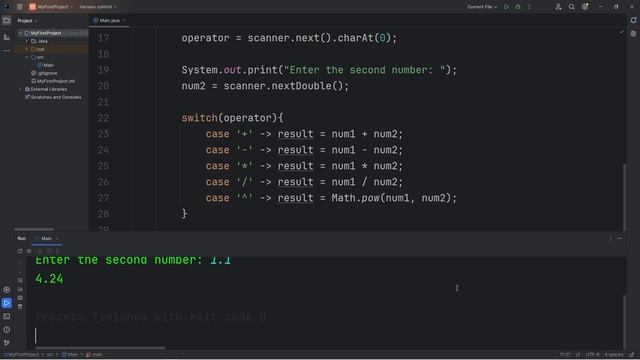This screenshot has height=360, width=640.
Task: Click Main class in the breadcrumb bar
Action: [70, 355]
